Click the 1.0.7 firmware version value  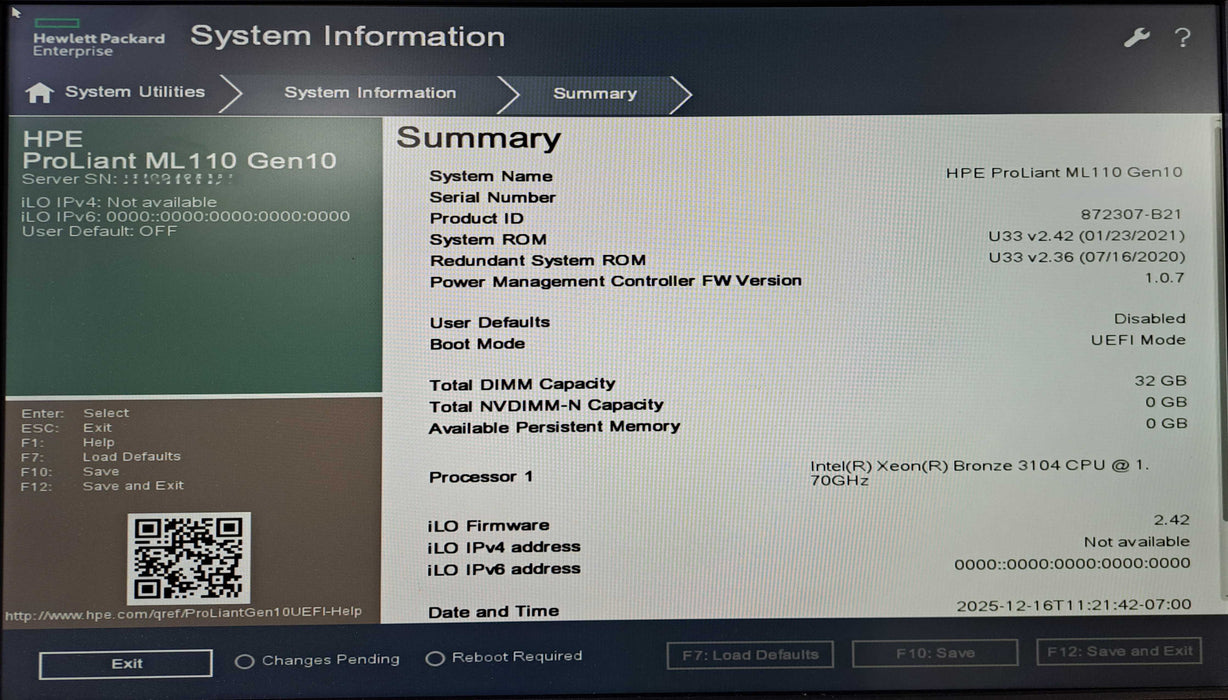(x=1165, y=278)
